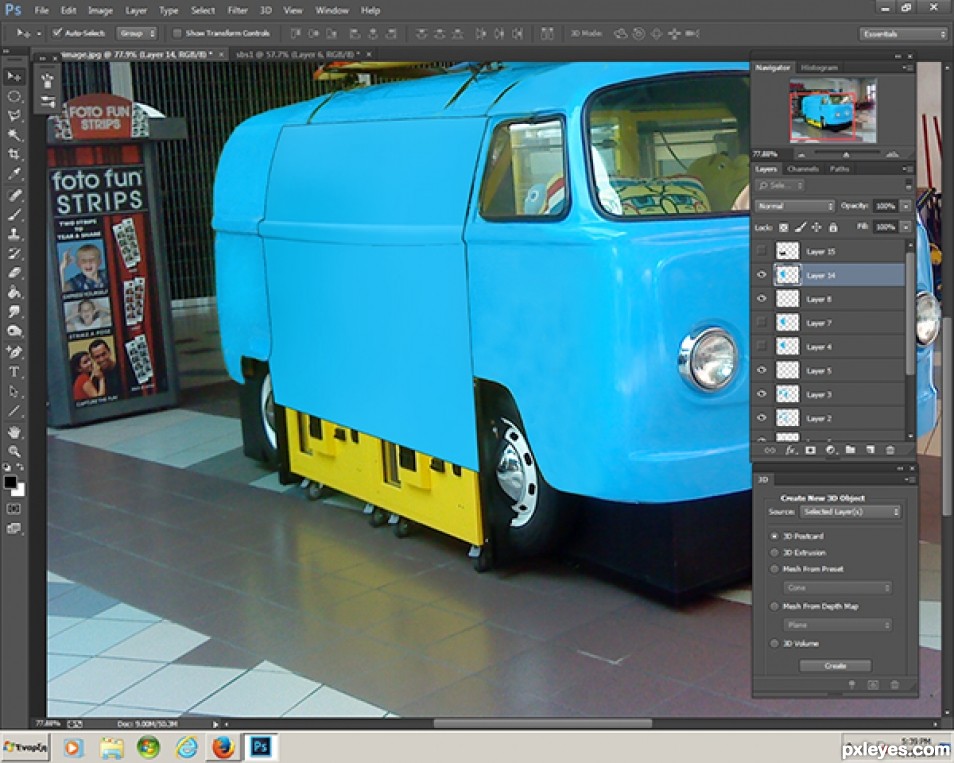Click Lock all layer padlock

[x=833, y=227]
